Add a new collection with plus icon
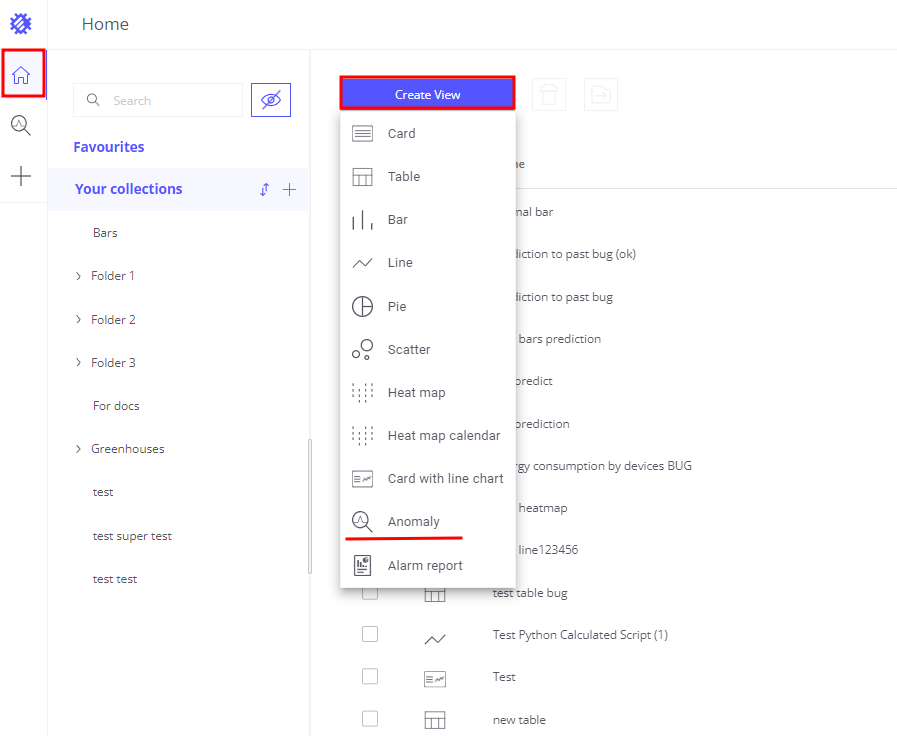This screenshot has width=897, height=736. tap(289, 189)
